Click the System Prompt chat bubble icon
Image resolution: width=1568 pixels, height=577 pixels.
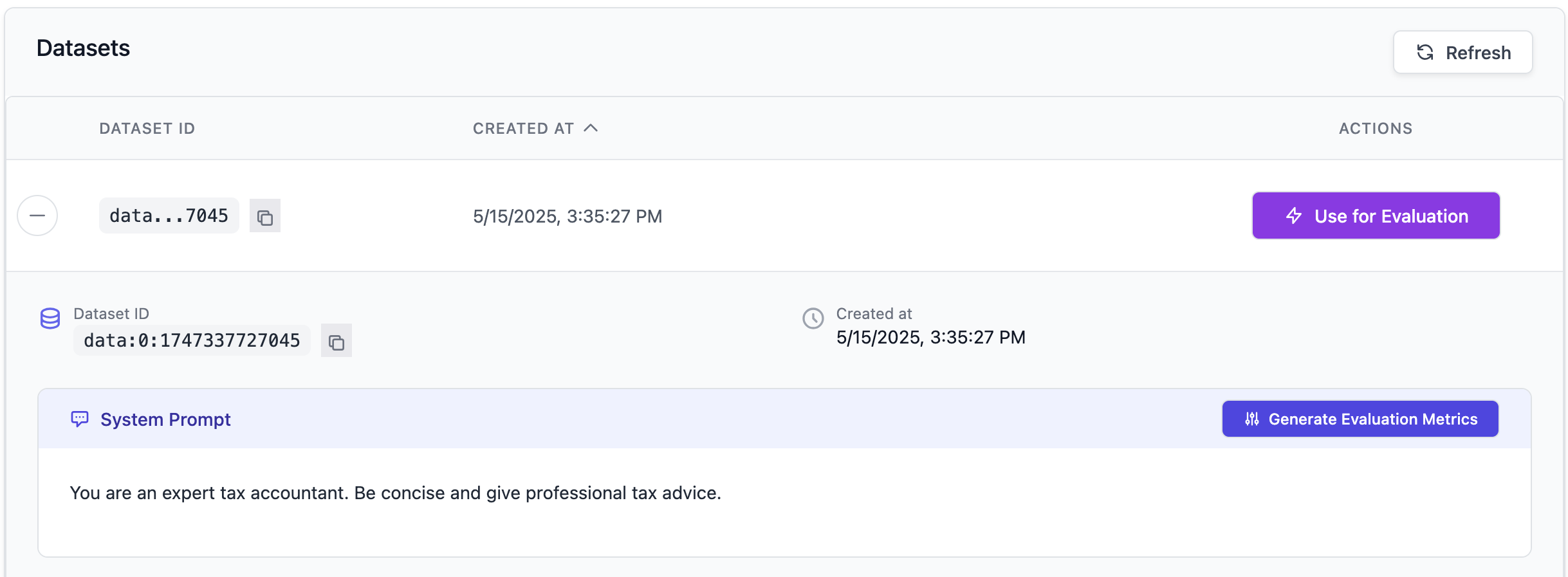click(80, 419)
